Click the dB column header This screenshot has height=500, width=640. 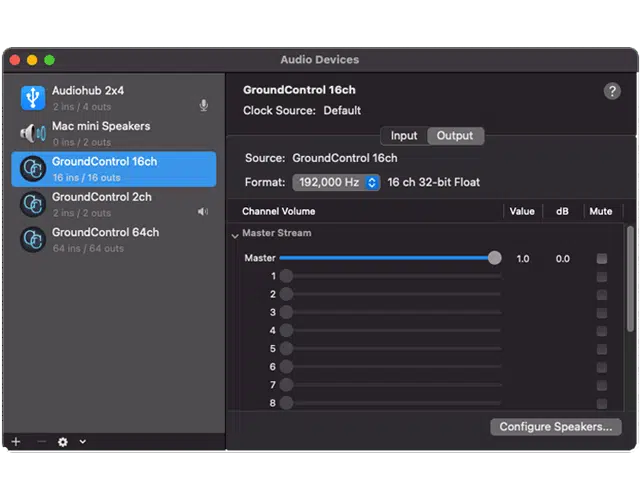point(562,211)
